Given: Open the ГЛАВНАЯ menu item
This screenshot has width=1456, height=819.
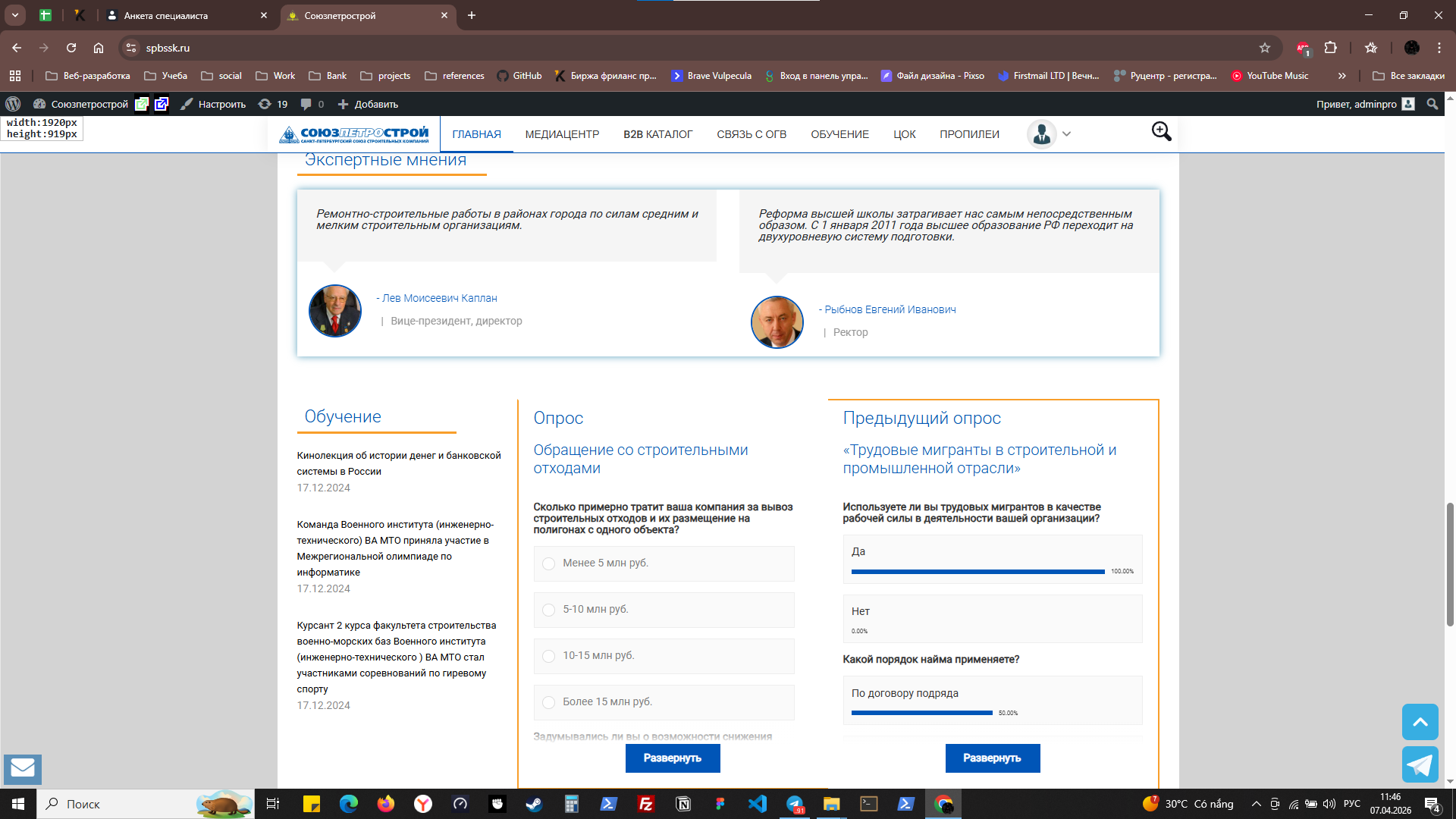Looking at the screenshot, I should 476,134.
